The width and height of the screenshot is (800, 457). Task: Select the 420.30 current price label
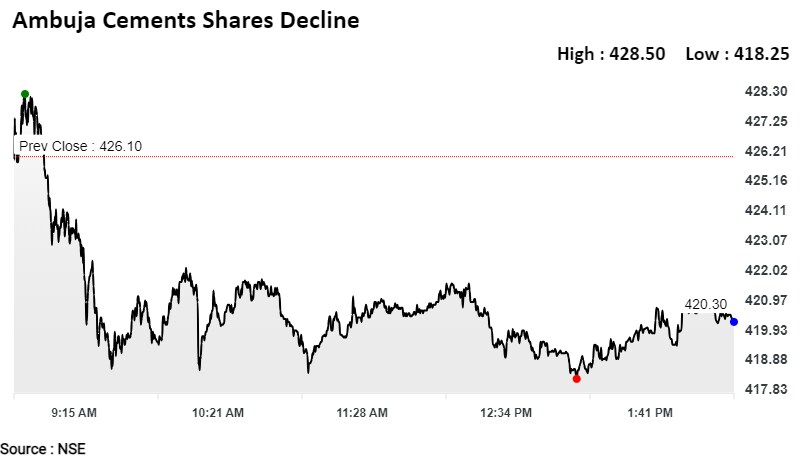point(706,304)
